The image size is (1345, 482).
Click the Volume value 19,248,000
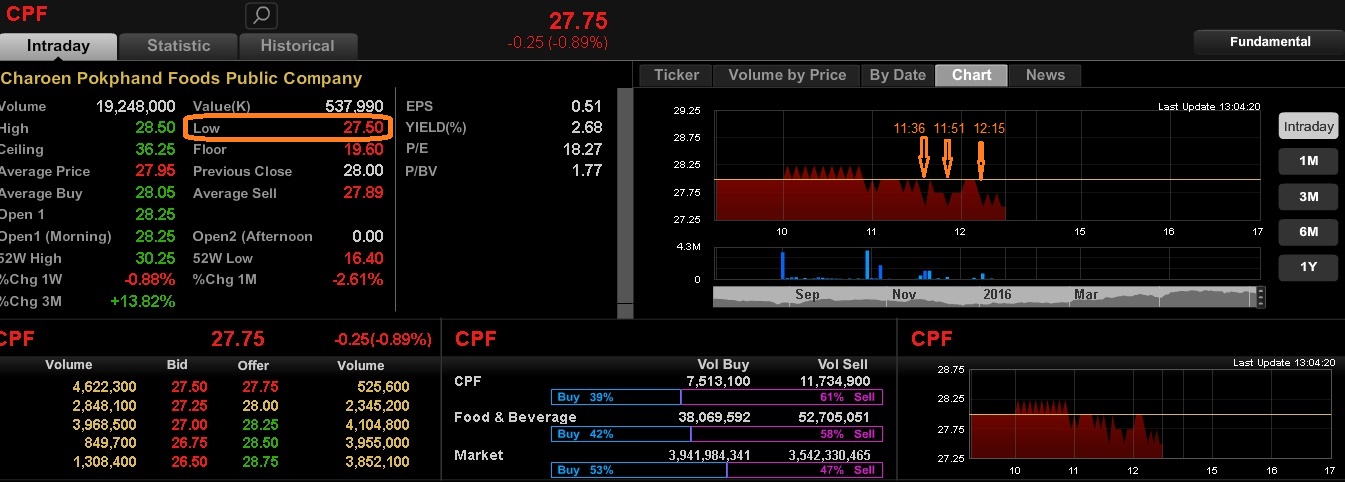[x=136, y=106]
